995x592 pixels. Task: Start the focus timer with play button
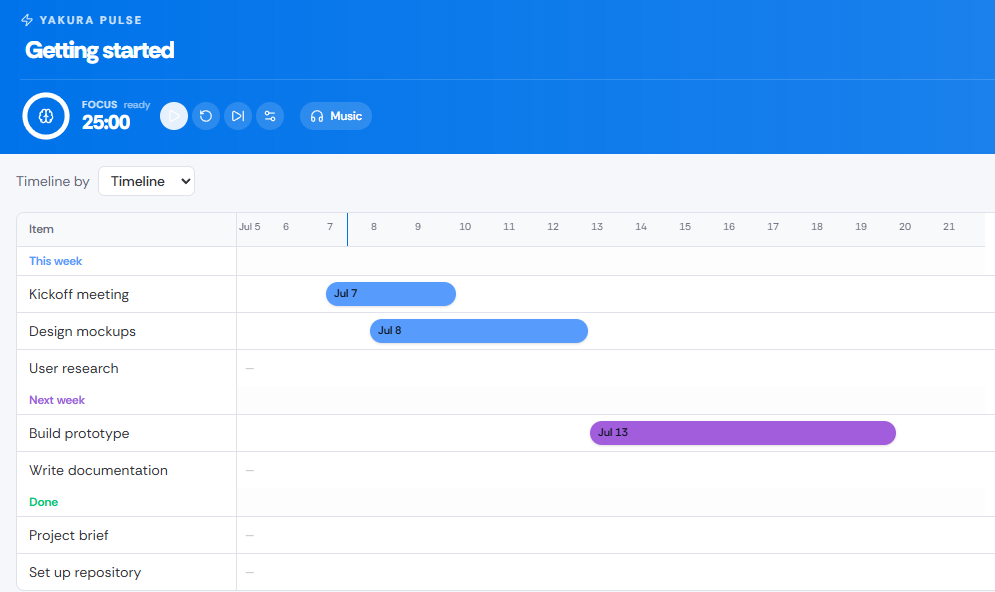click(x=174, y=116)
